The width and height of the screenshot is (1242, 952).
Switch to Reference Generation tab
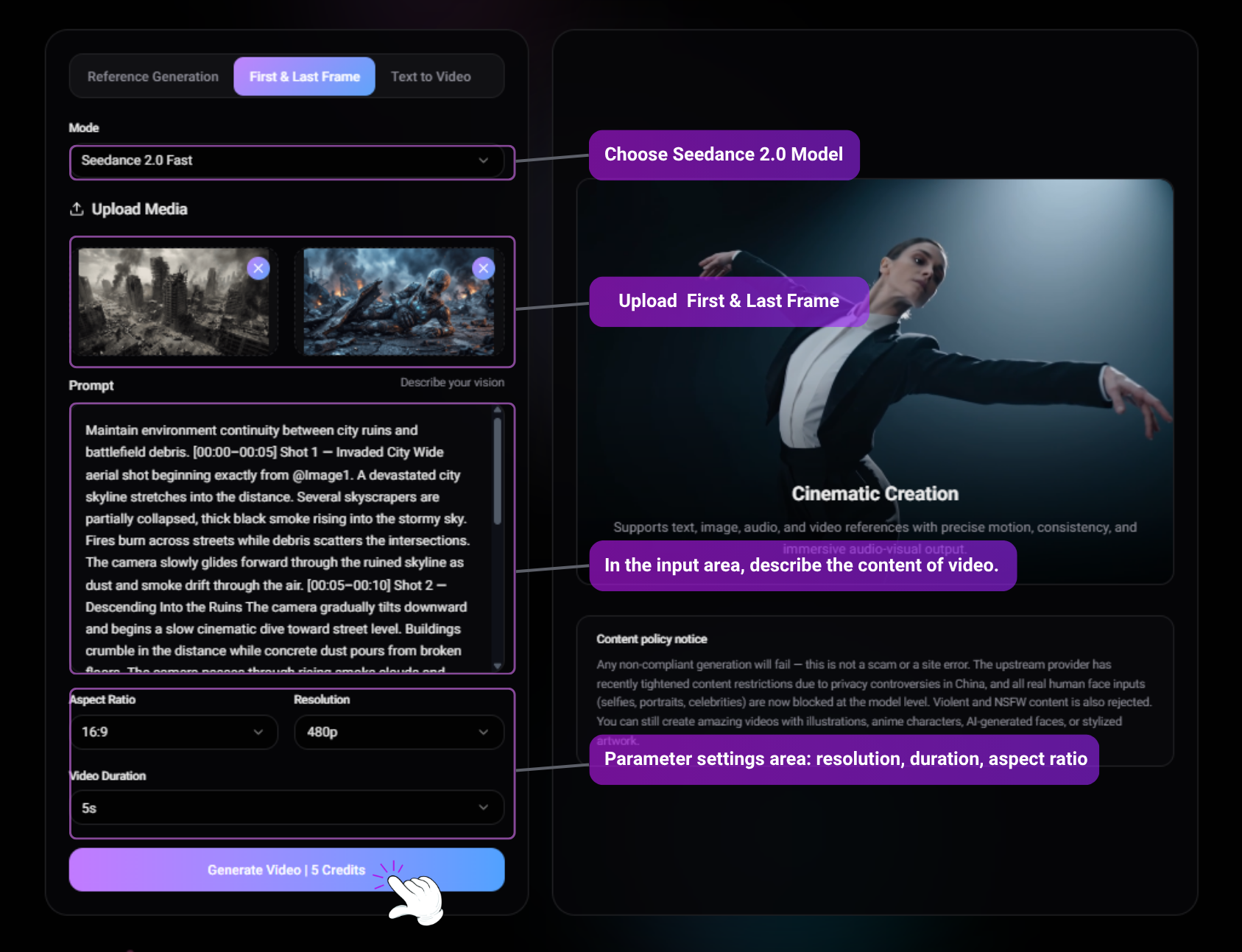coord(153,77)
